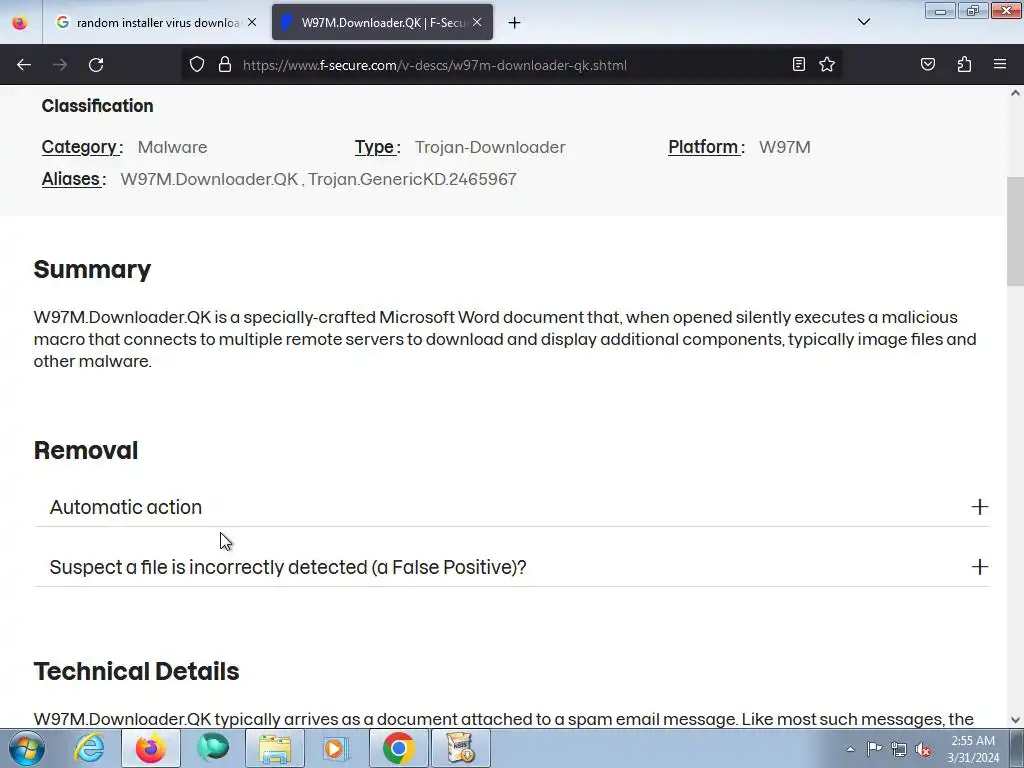Image resolution: width=1024 pixels, height=768 pixels.
Task: Click the URL address bar
Action: [x=513, y=65]
